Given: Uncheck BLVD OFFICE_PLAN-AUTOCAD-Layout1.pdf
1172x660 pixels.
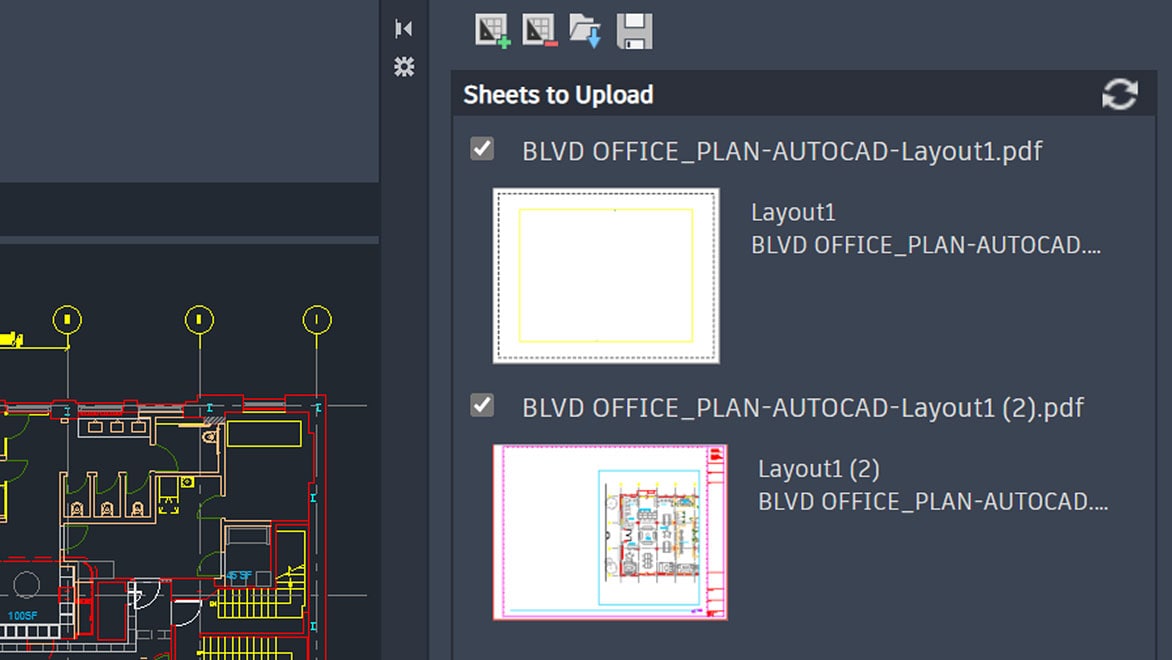Looking at the screenshot, I should coord(481,148).
